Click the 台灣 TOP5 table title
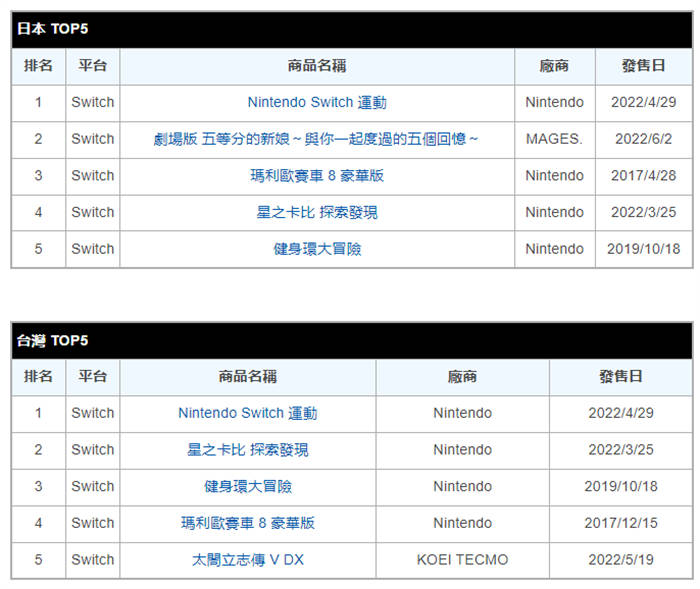700x589 pixels. [52, 340]
